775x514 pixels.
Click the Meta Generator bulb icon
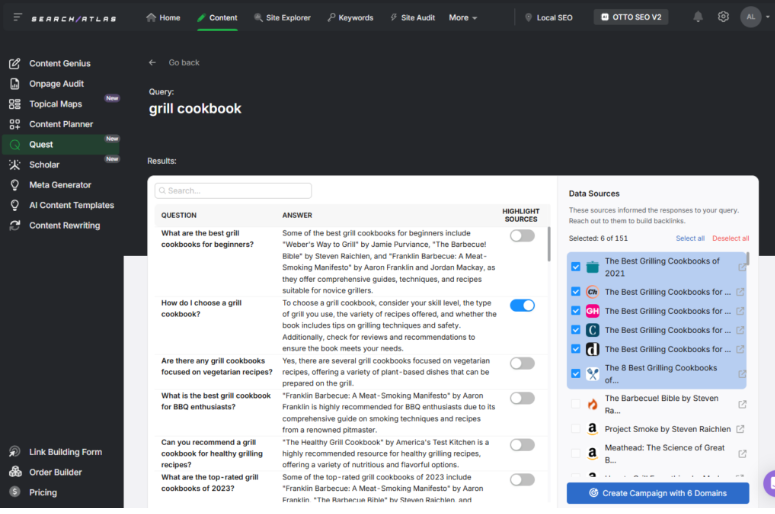(15, 185)
